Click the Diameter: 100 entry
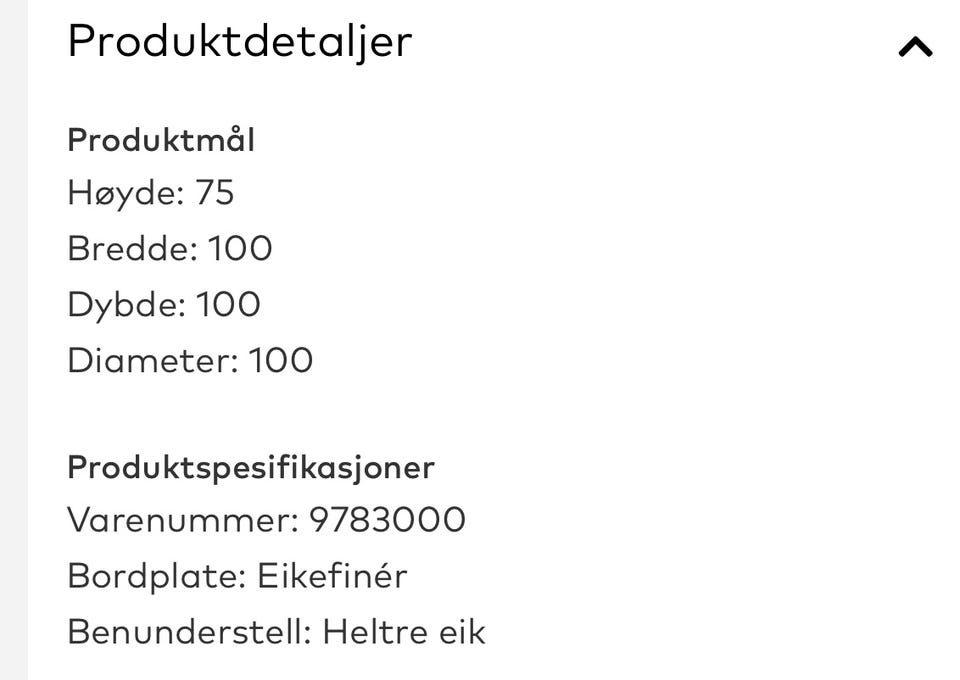 point(189,360)
